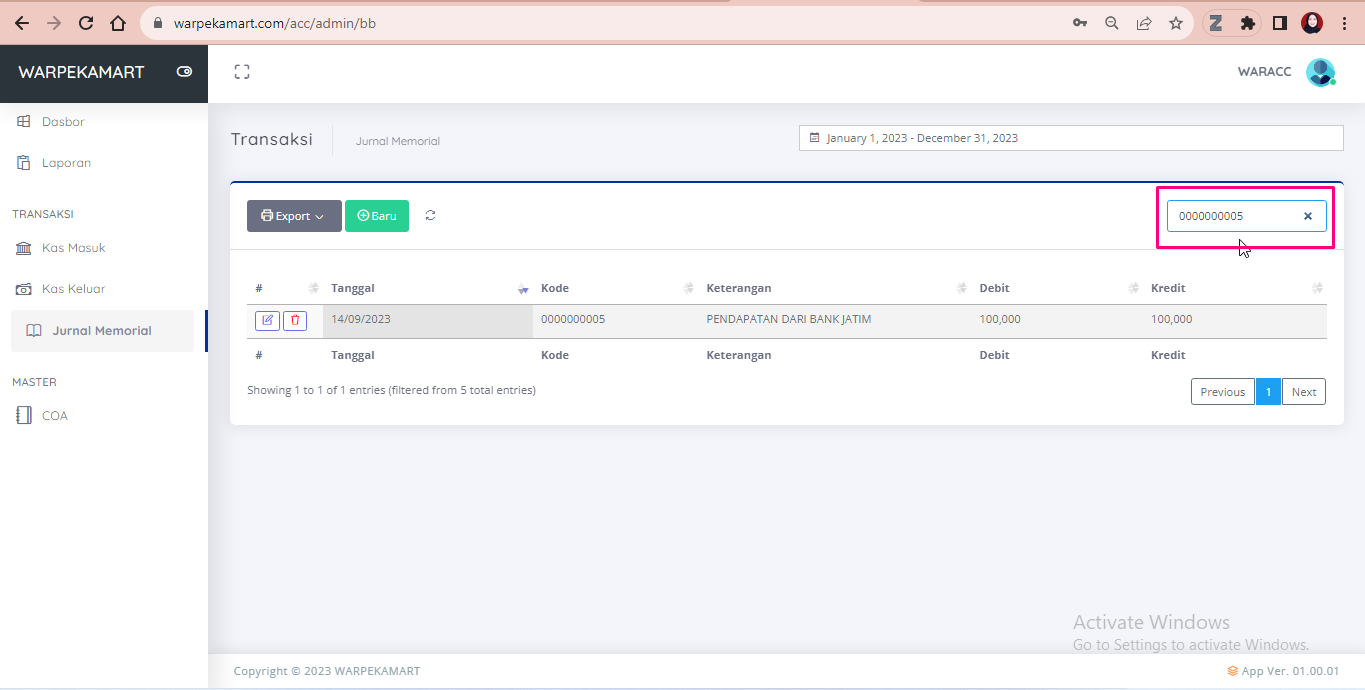
Task: Create new entry with Baru button
Action: click(377, 216)
